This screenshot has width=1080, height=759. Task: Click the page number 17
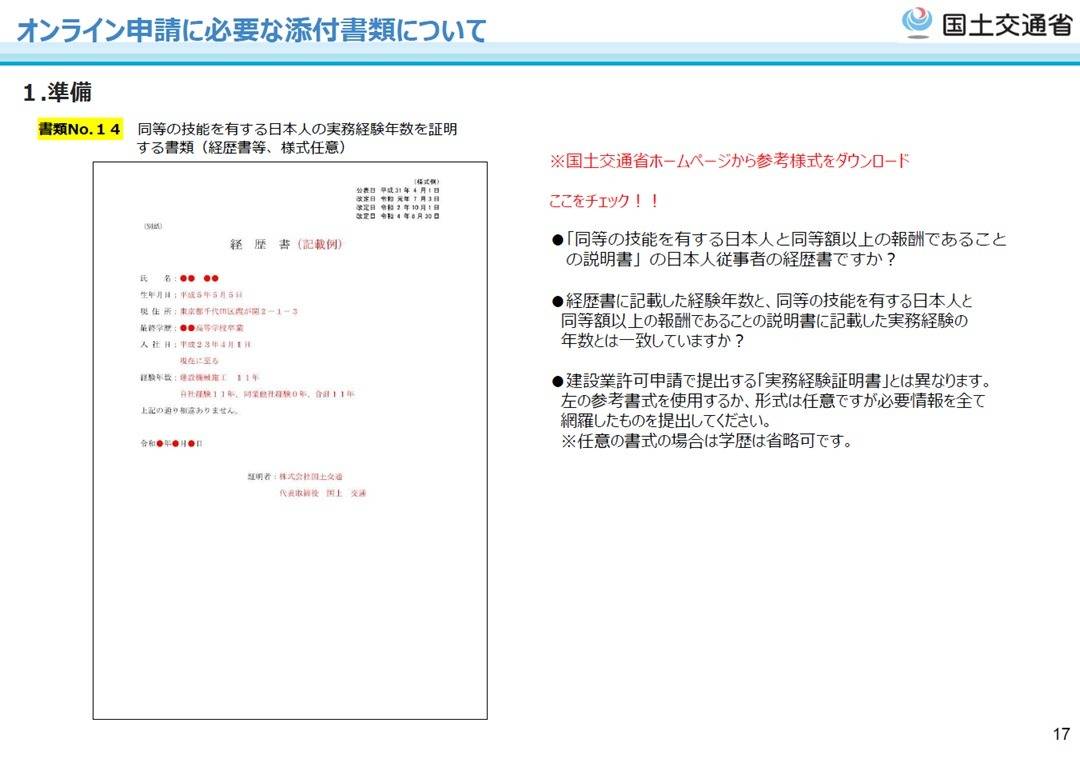(1061, 734)
